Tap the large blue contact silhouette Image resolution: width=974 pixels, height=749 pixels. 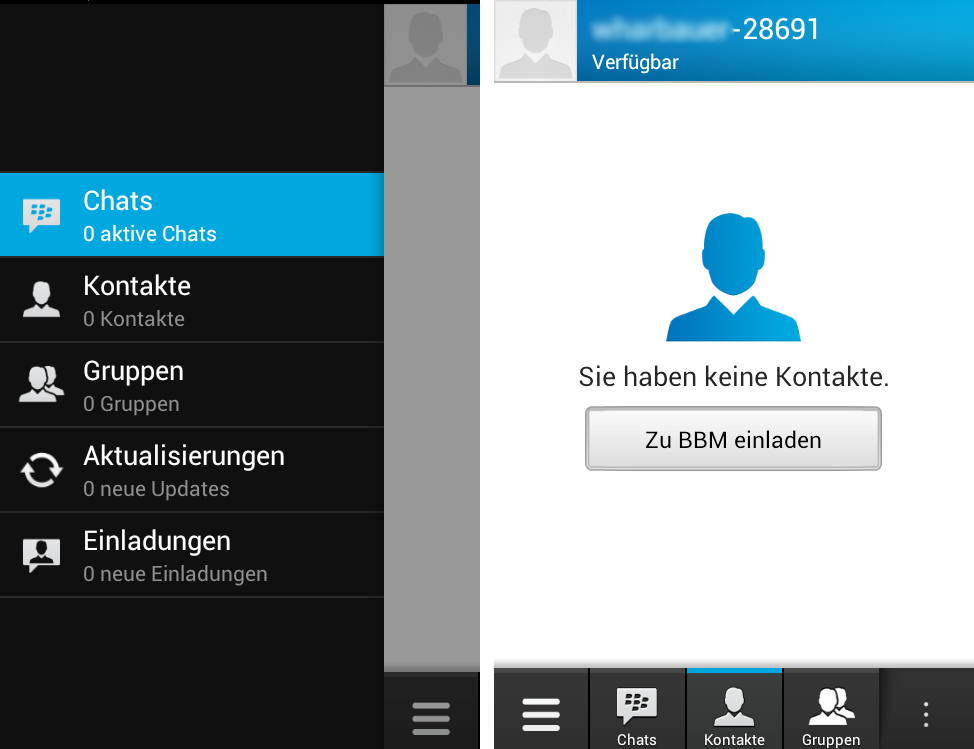(x=733, y=278)
